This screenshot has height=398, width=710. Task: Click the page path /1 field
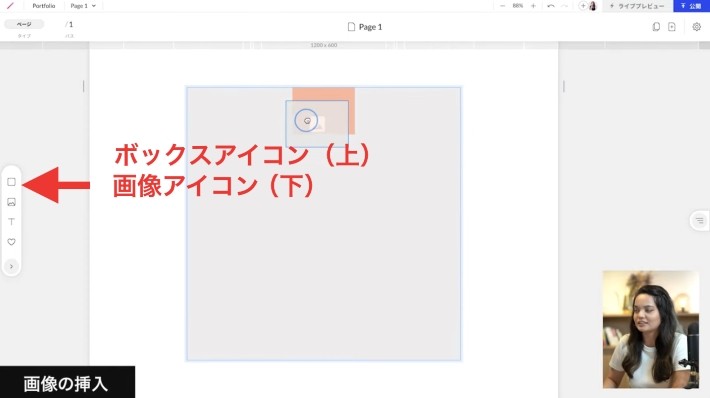69,24
